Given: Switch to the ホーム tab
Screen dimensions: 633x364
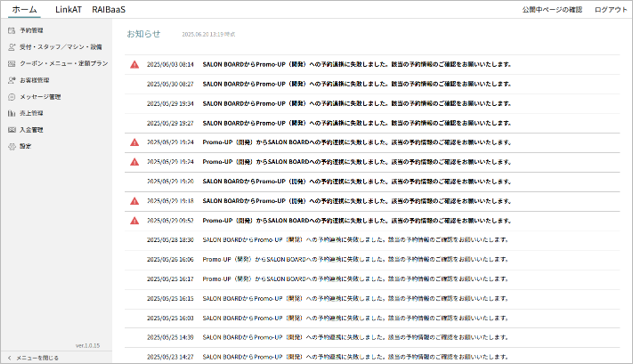Looking at the screenshot, I should (24, 10).
